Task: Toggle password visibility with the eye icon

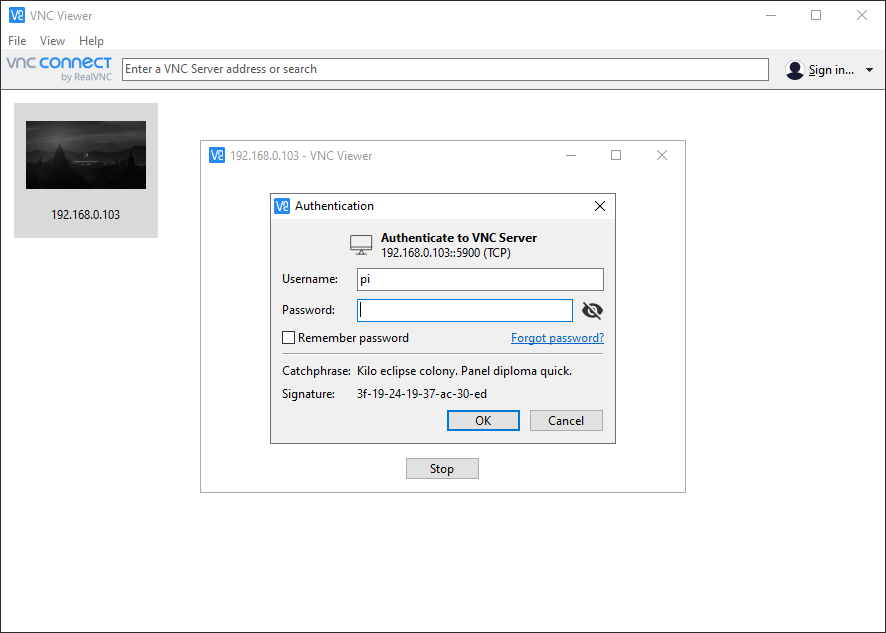Action: (592, 310)
